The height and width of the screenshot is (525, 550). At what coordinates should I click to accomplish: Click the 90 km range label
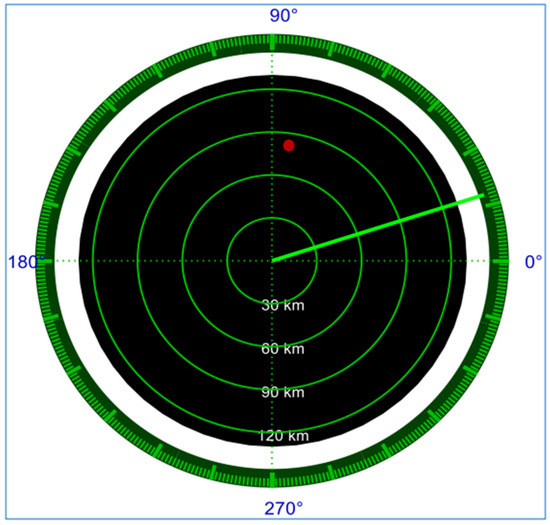click(283, 392)
